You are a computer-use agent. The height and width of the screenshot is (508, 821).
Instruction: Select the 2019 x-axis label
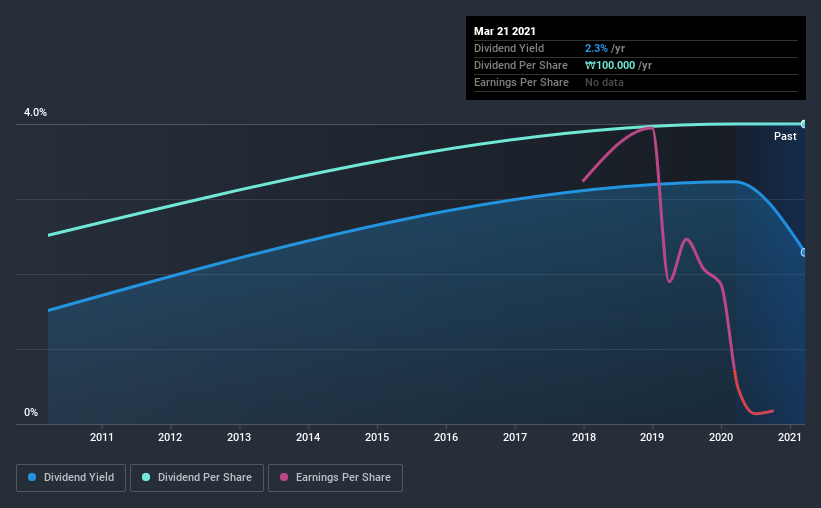652,437
